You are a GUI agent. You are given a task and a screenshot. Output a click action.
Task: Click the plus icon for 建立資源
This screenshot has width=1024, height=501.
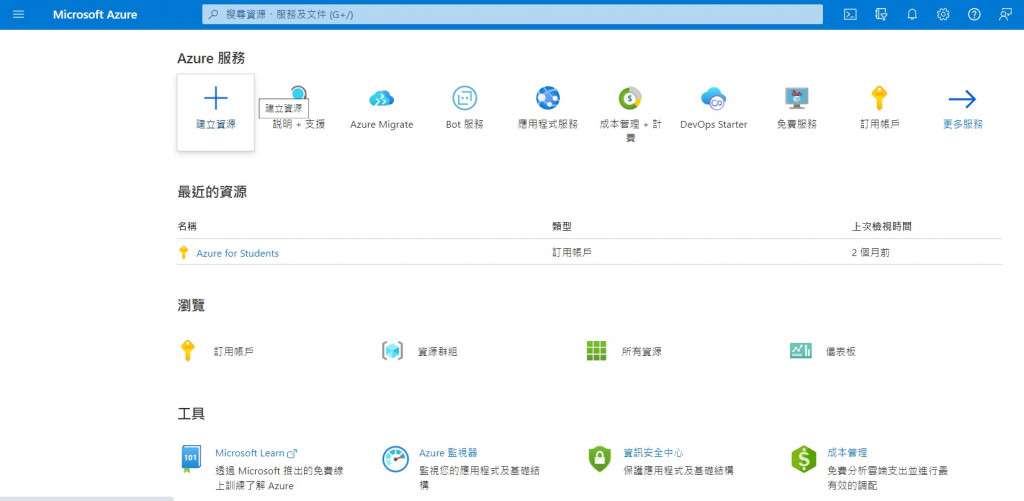[x=216, y=98]
